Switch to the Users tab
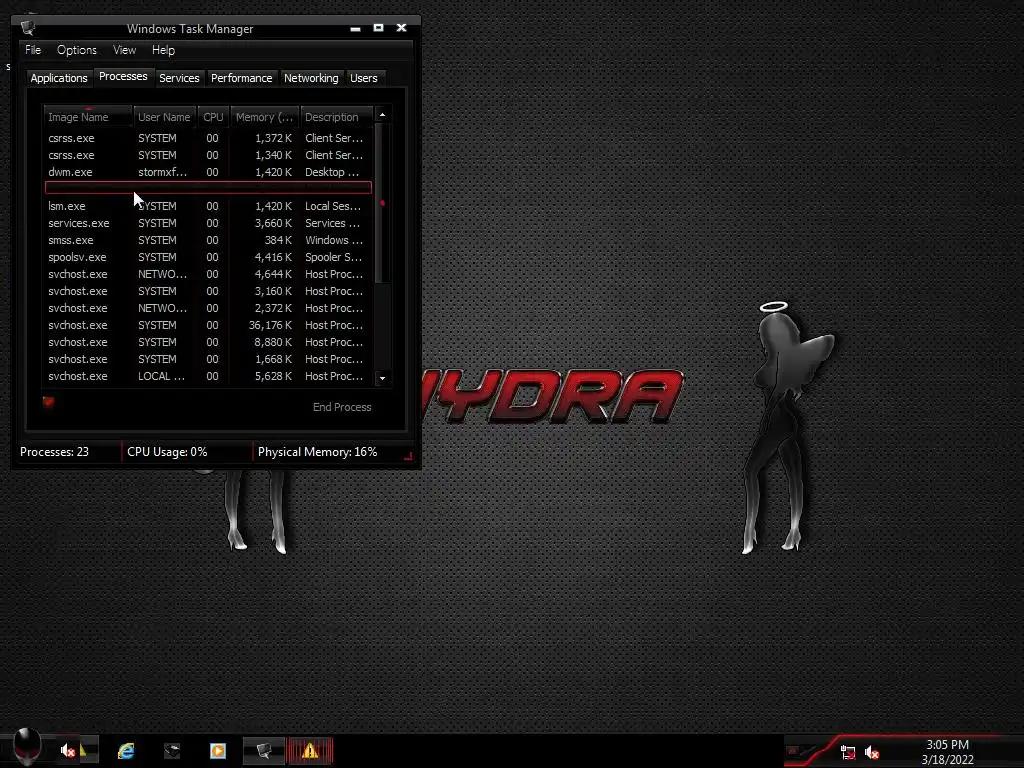 point(364,78)
